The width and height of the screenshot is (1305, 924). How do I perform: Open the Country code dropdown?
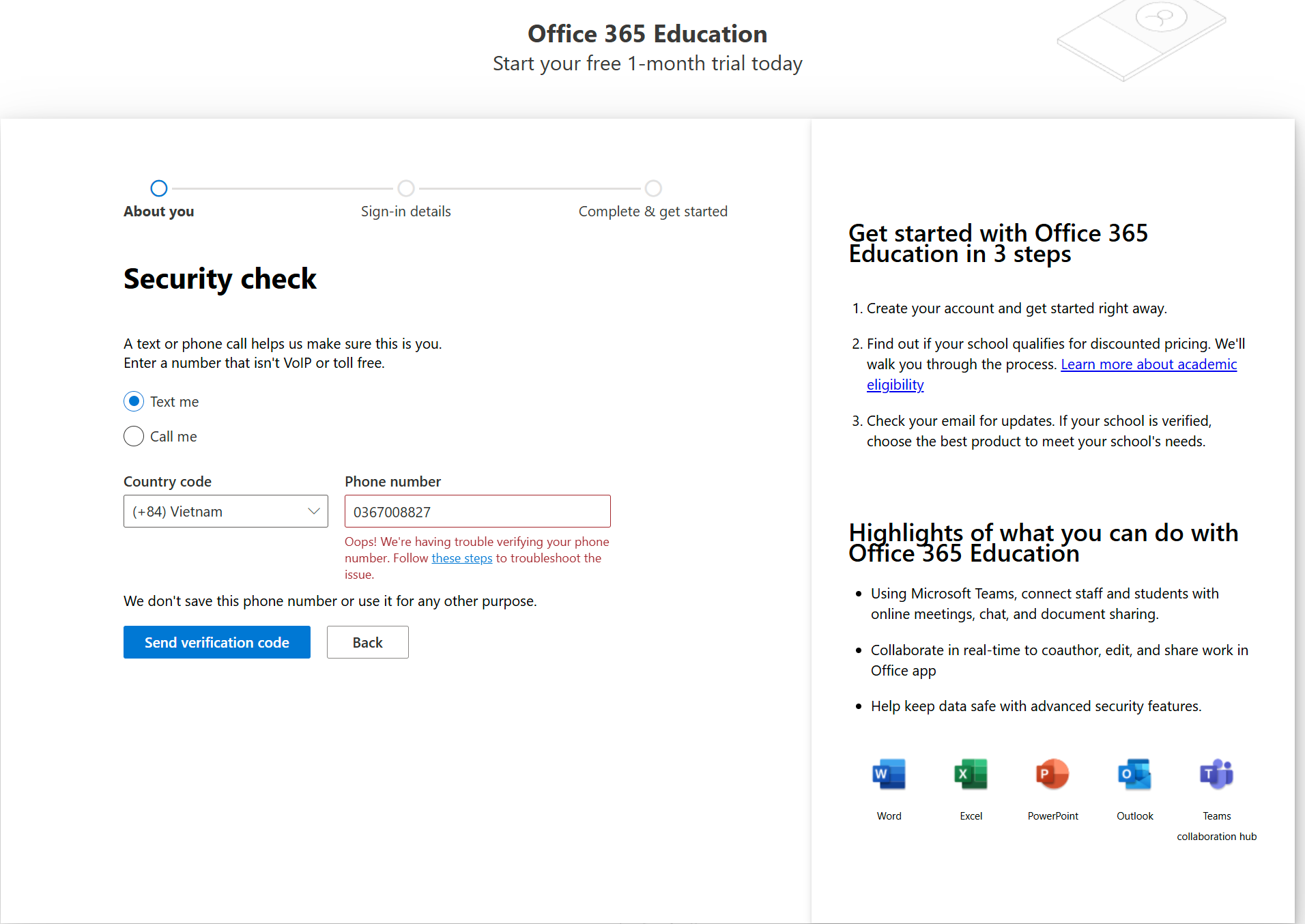[x=226, y=511]
